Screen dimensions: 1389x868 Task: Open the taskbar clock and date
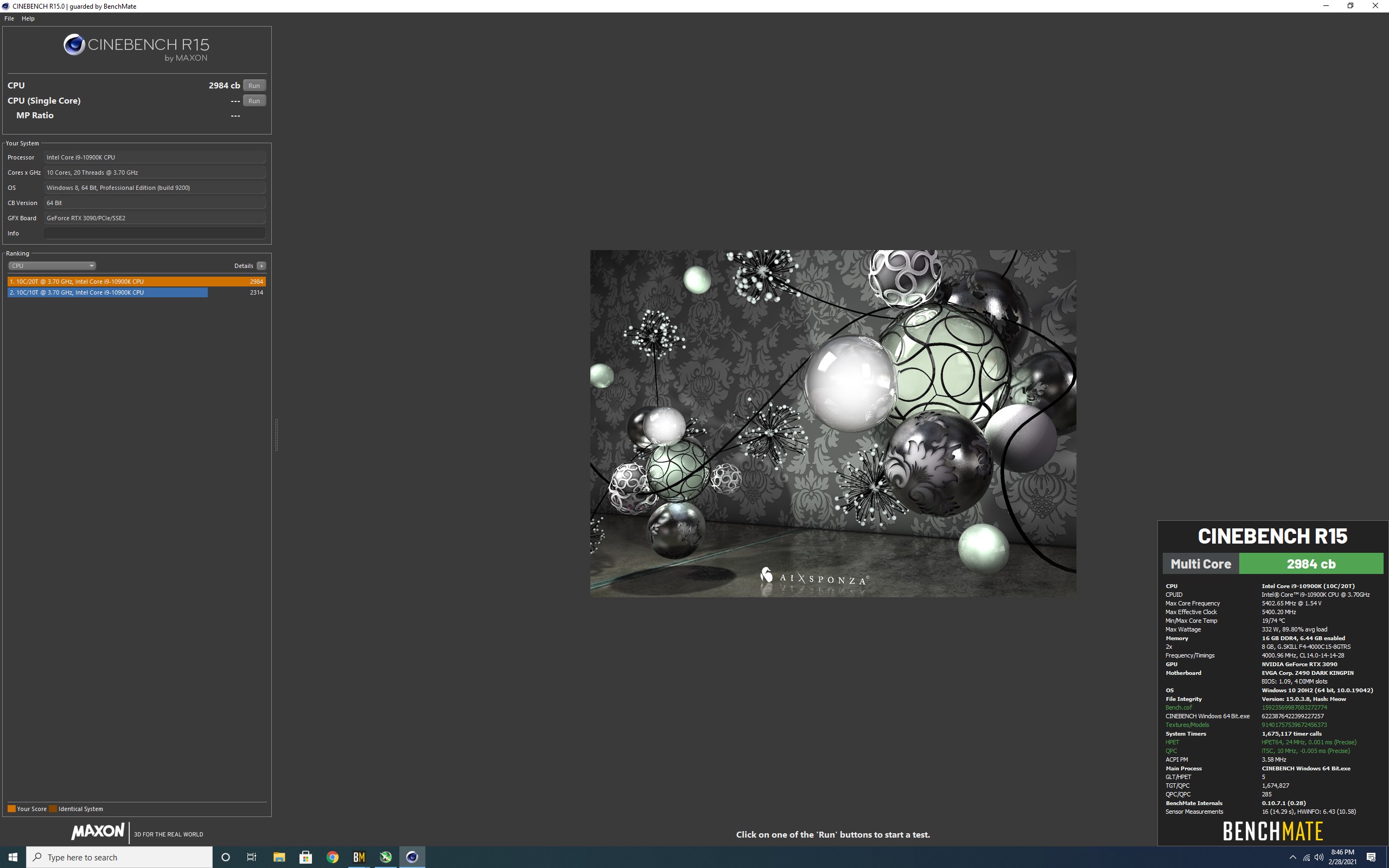[x=1342, y=857]
